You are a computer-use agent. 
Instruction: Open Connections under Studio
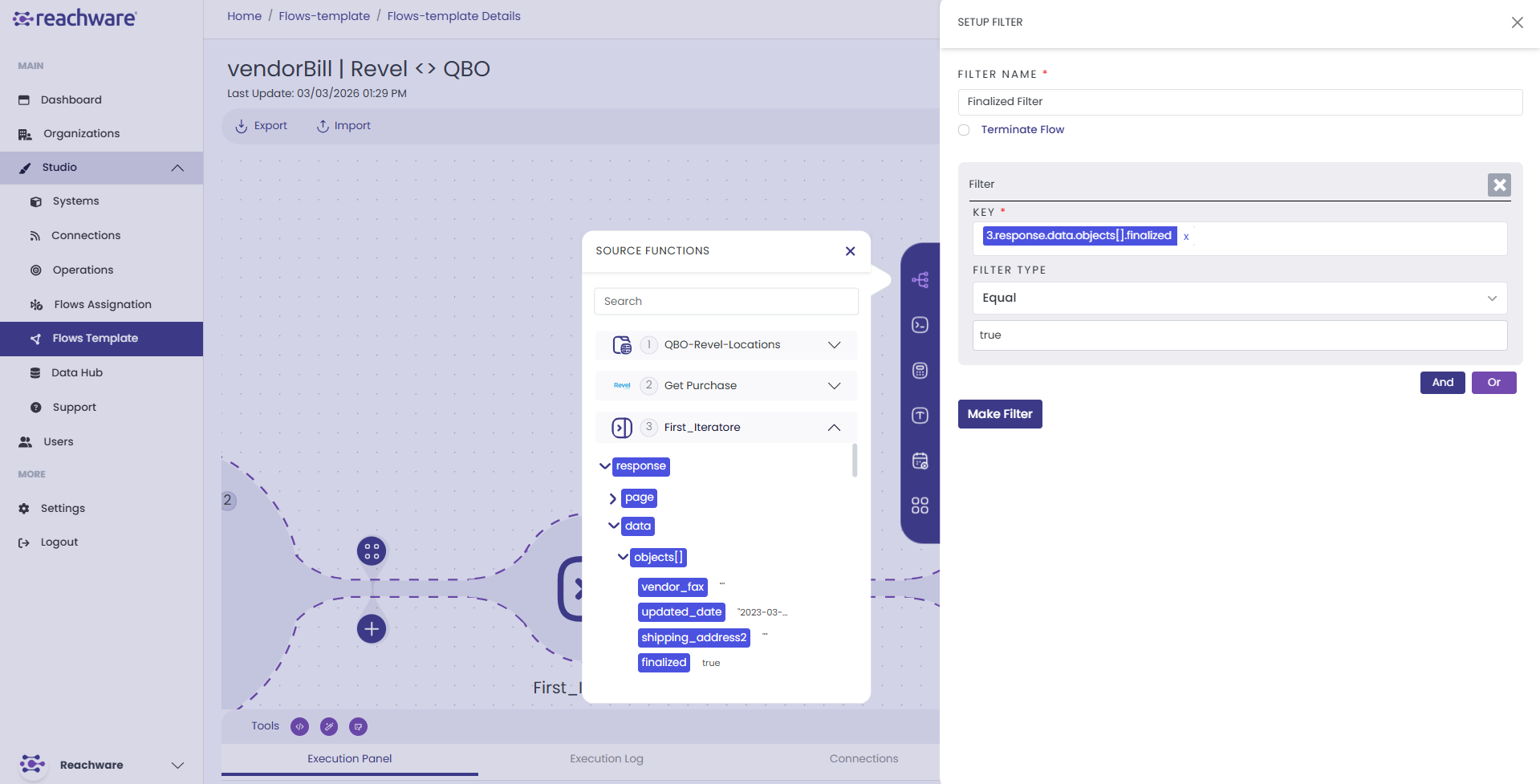click(85, 236)
